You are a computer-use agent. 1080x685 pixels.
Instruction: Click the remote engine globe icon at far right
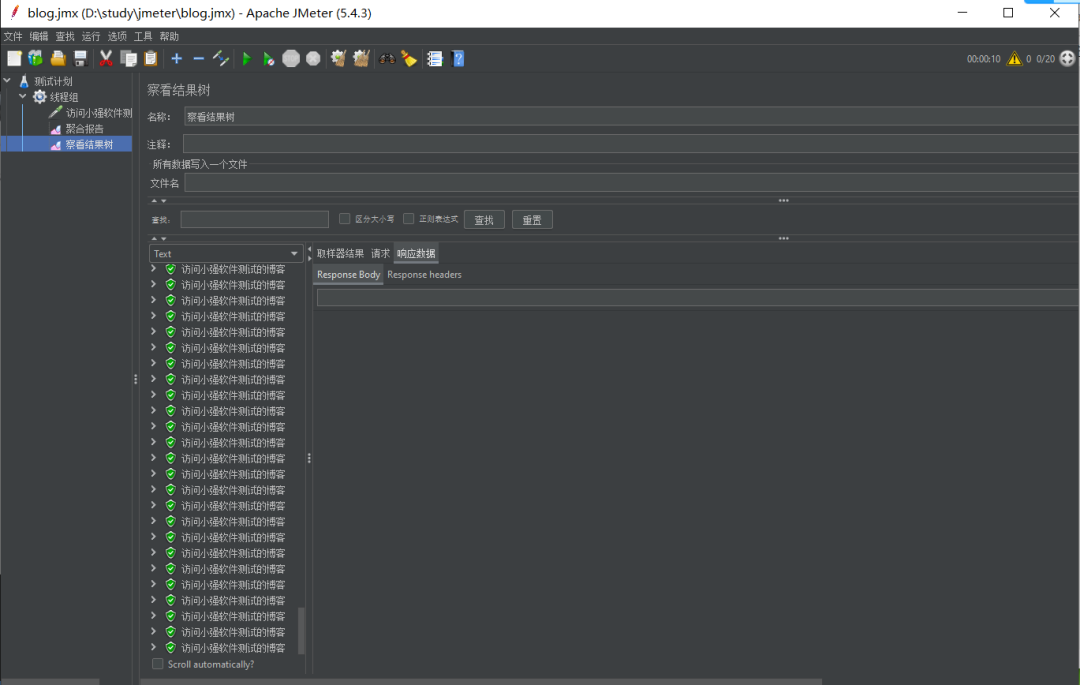point(1067,59)
